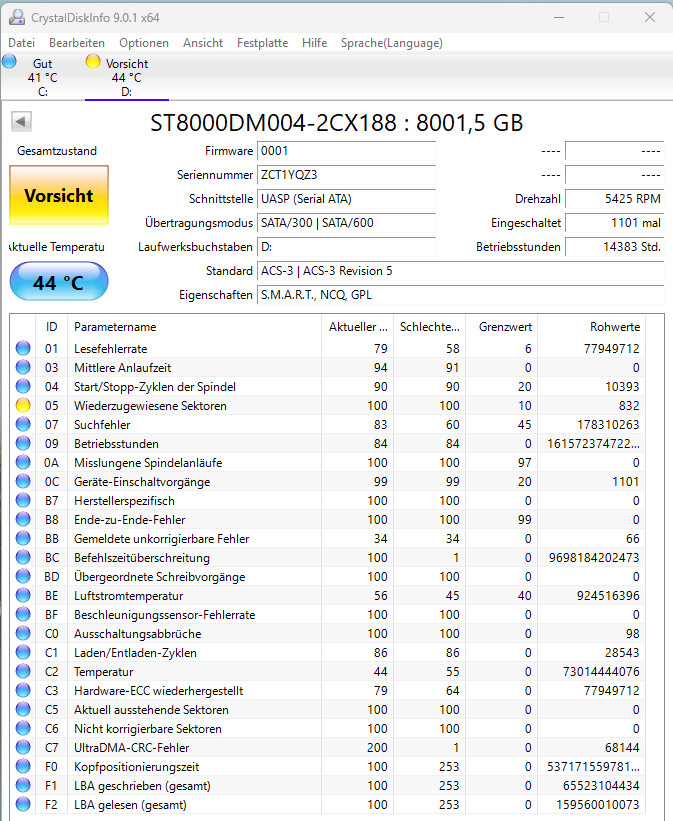This screenshot has width=673, height=821.
Task: Click the back arrow navigation button
Action: (21, 121)
